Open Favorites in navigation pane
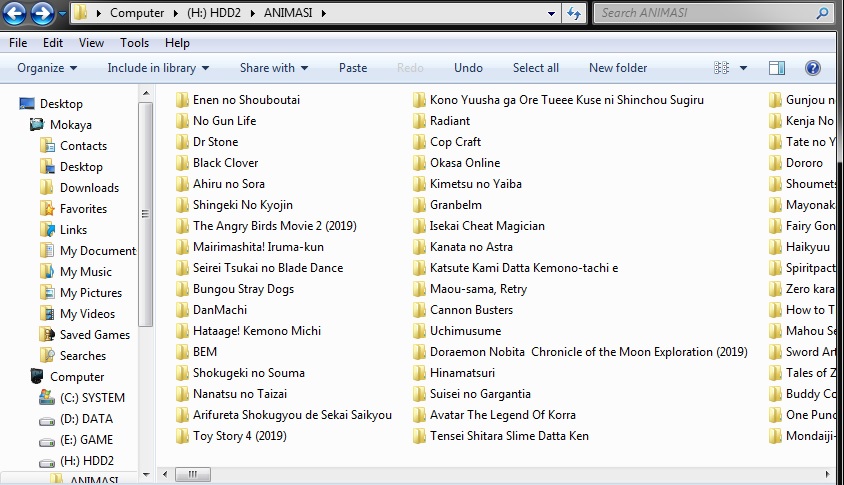844x485 pixels. (83, 208)
